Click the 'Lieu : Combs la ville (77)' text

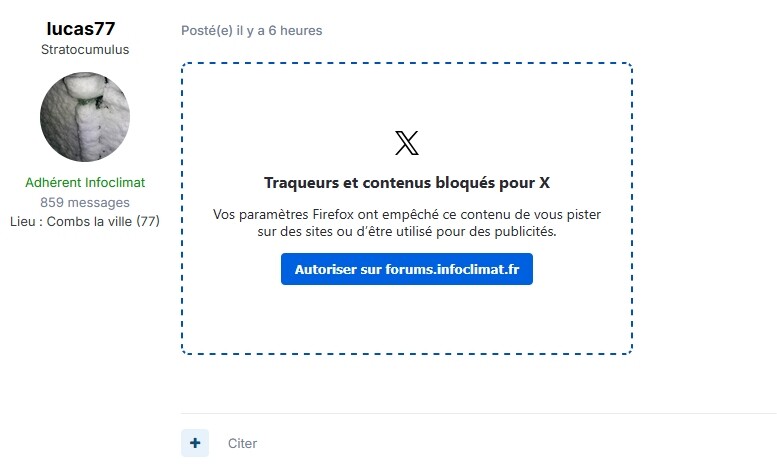pos(85,222)
